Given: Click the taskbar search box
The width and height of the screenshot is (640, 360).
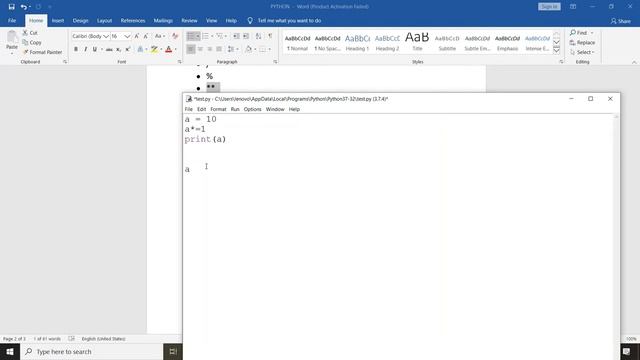Looking at the screenshot, I should click(x=91, y=351).
